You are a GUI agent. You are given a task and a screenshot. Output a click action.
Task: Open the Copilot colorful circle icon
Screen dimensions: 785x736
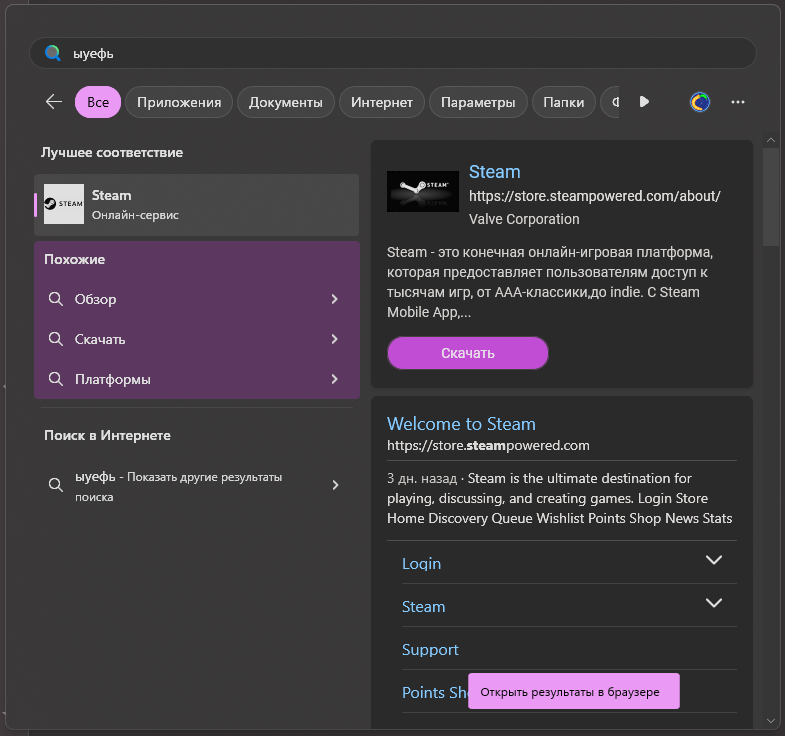pyautogui.click(x=700, y=102)
